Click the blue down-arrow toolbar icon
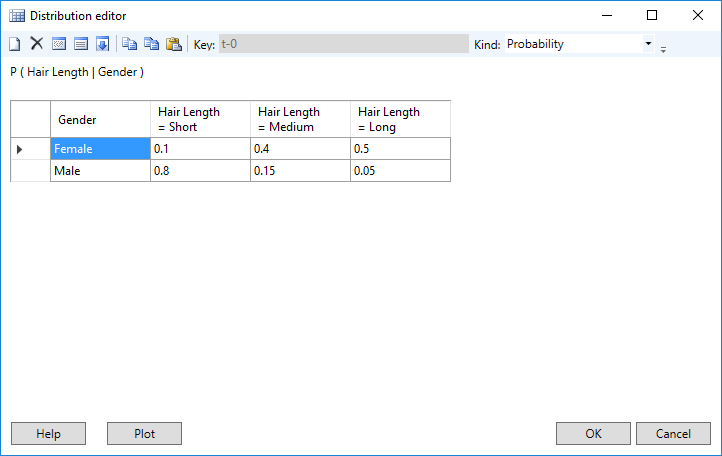The image size is (722, 456). coord(102,44)
